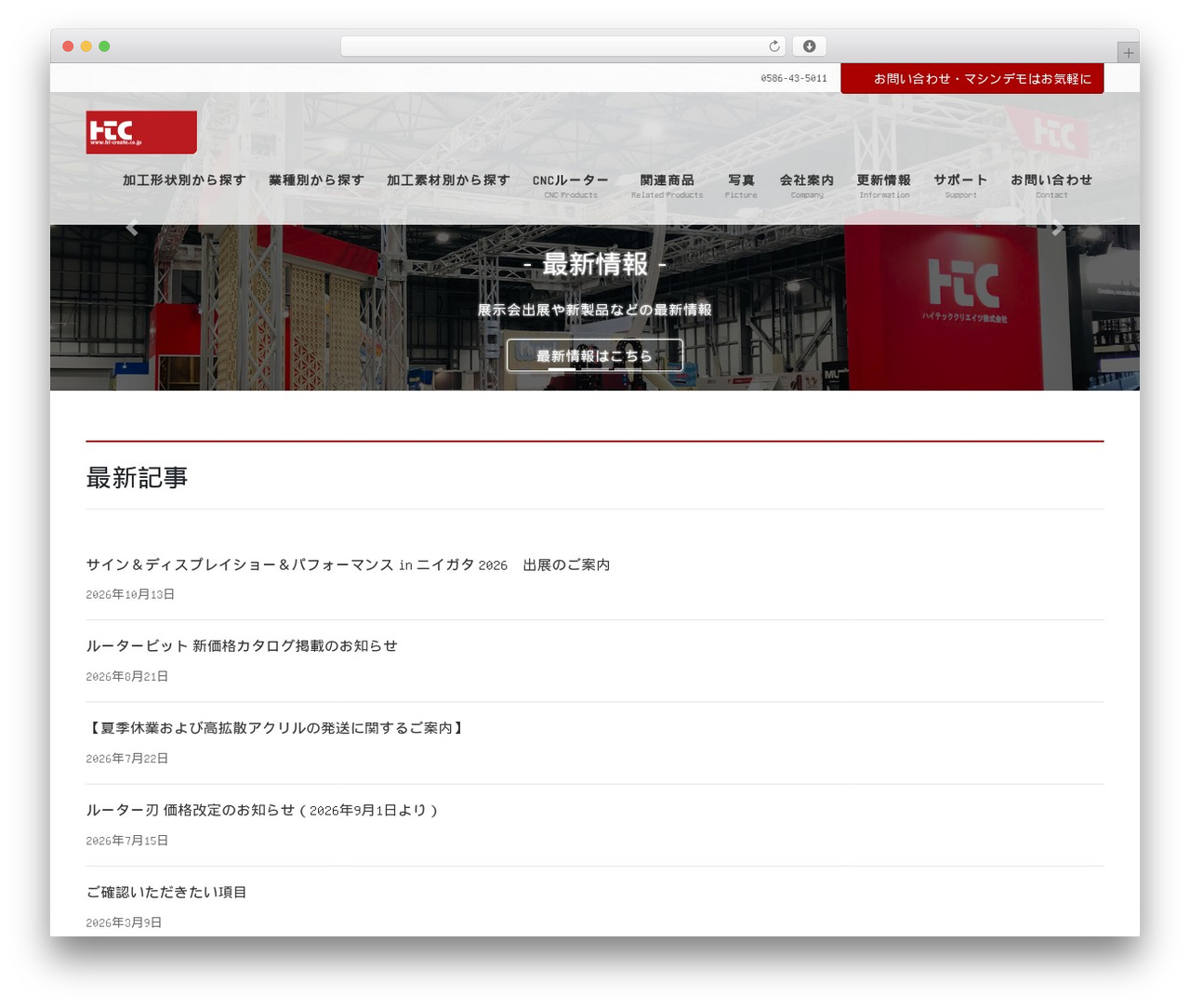Click banner title - 最新情報 -
This screenshot has width=1190, height=1008.
595,265
